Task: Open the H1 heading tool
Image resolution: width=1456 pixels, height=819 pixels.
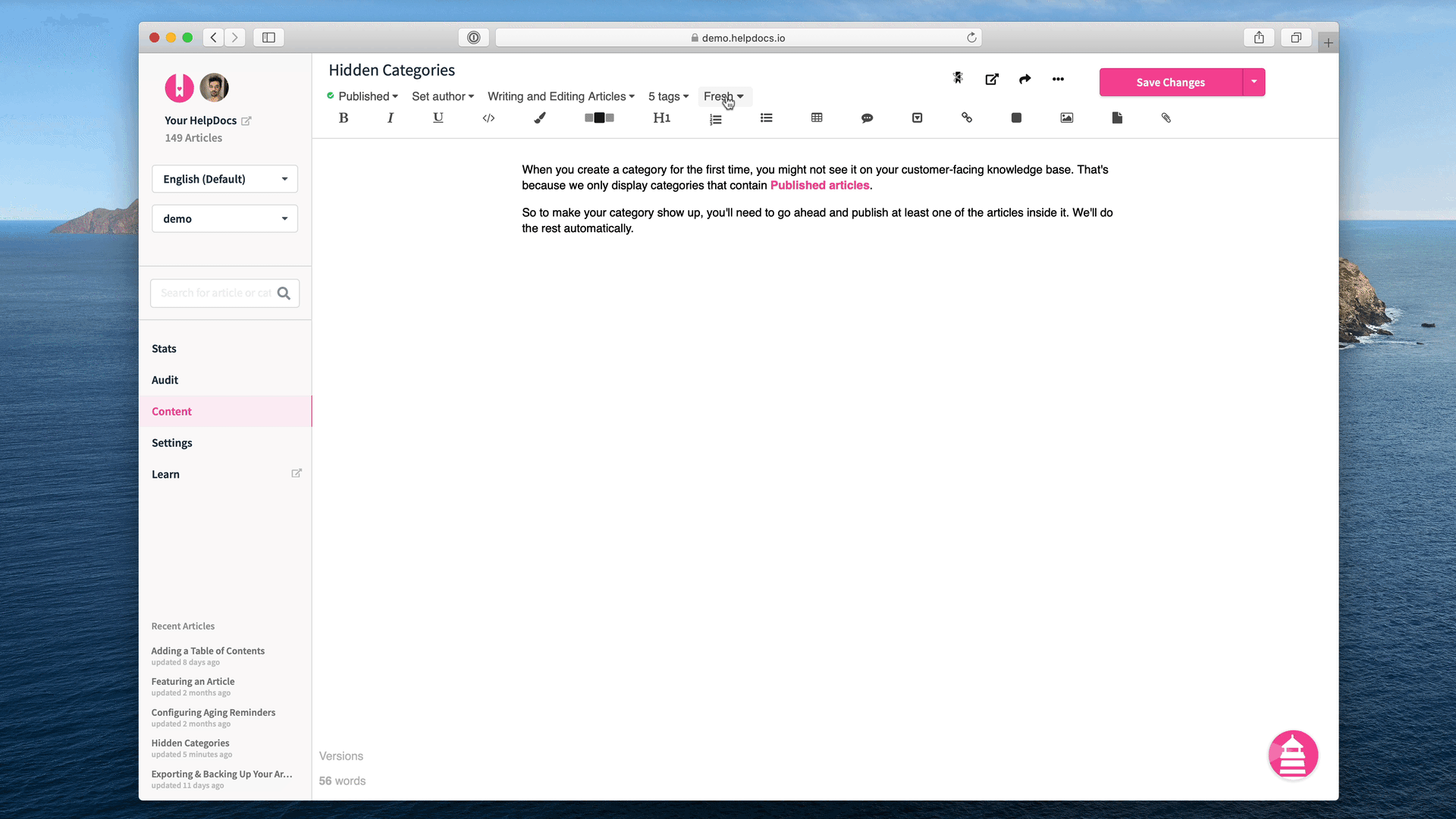Action: [x=662, y=118]
